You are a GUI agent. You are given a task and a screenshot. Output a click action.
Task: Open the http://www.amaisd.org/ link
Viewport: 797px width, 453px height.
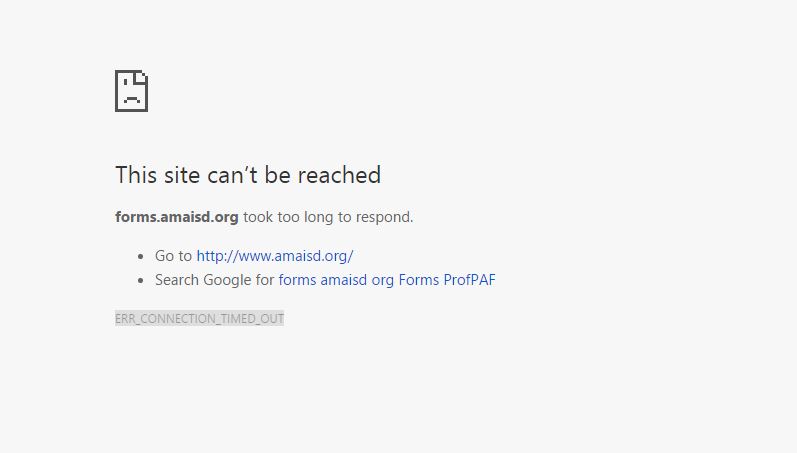tap(274, 255)
